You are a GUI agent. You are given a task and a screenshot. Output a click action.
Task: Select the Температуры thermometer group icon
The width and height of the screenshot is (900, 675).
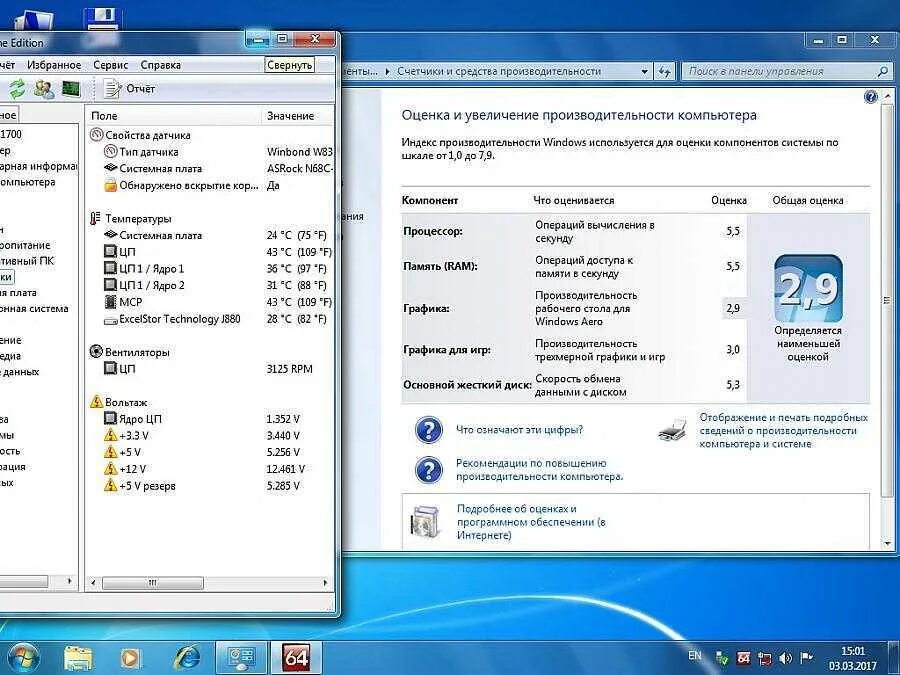95,218
